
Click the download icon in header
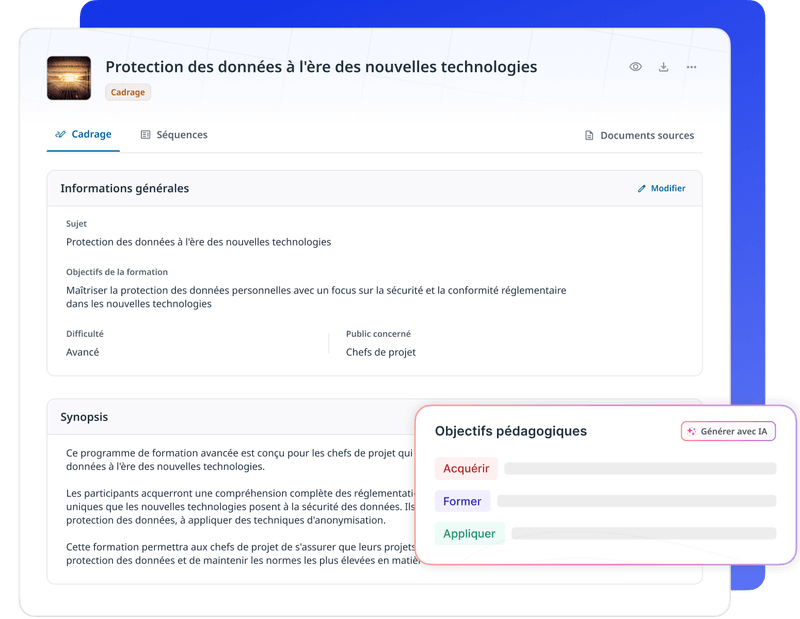[663, 67]
